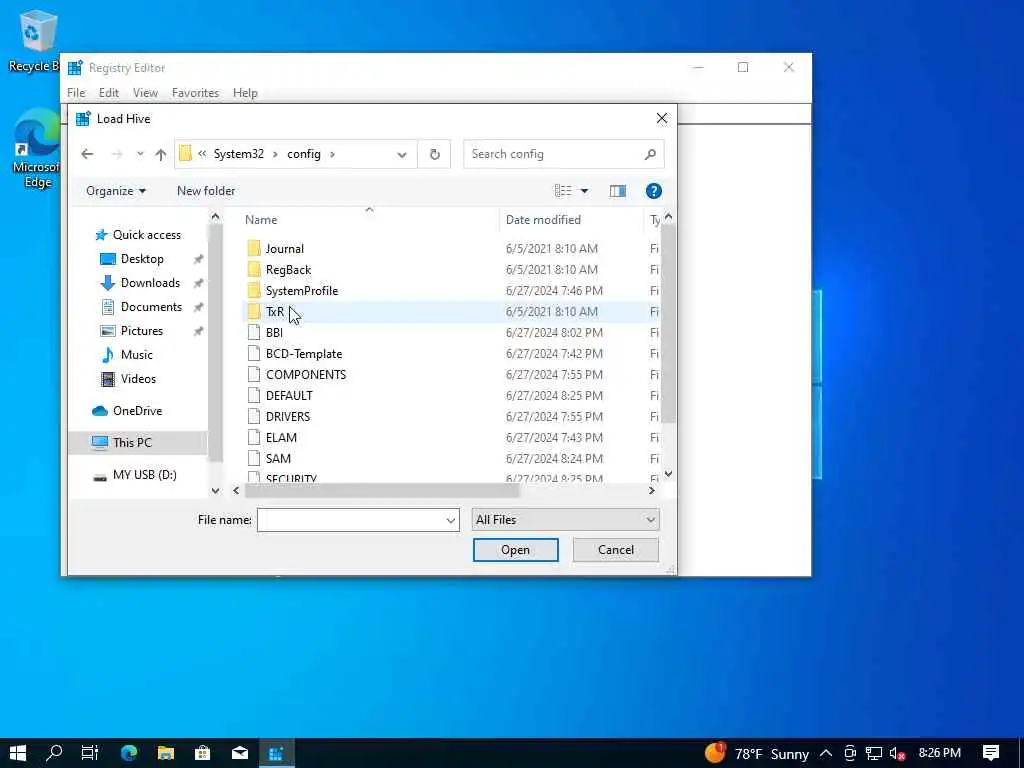Go to Documents in the sidebar
This screenshot has height=768, width=1024.
(x=151, y=307)
